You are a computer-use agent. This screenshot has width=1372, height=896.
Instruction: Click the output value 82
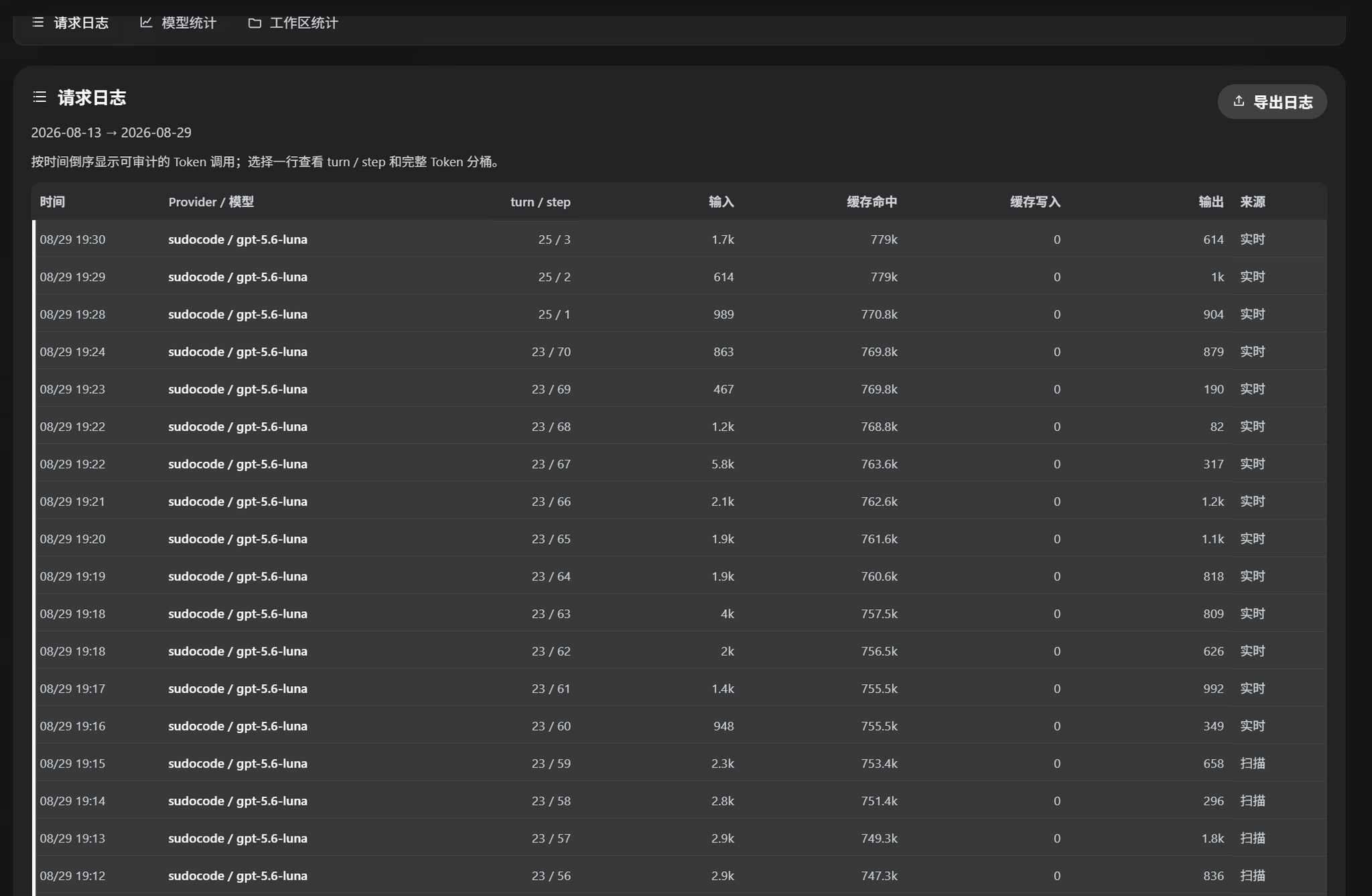(x=1217, y=427)
